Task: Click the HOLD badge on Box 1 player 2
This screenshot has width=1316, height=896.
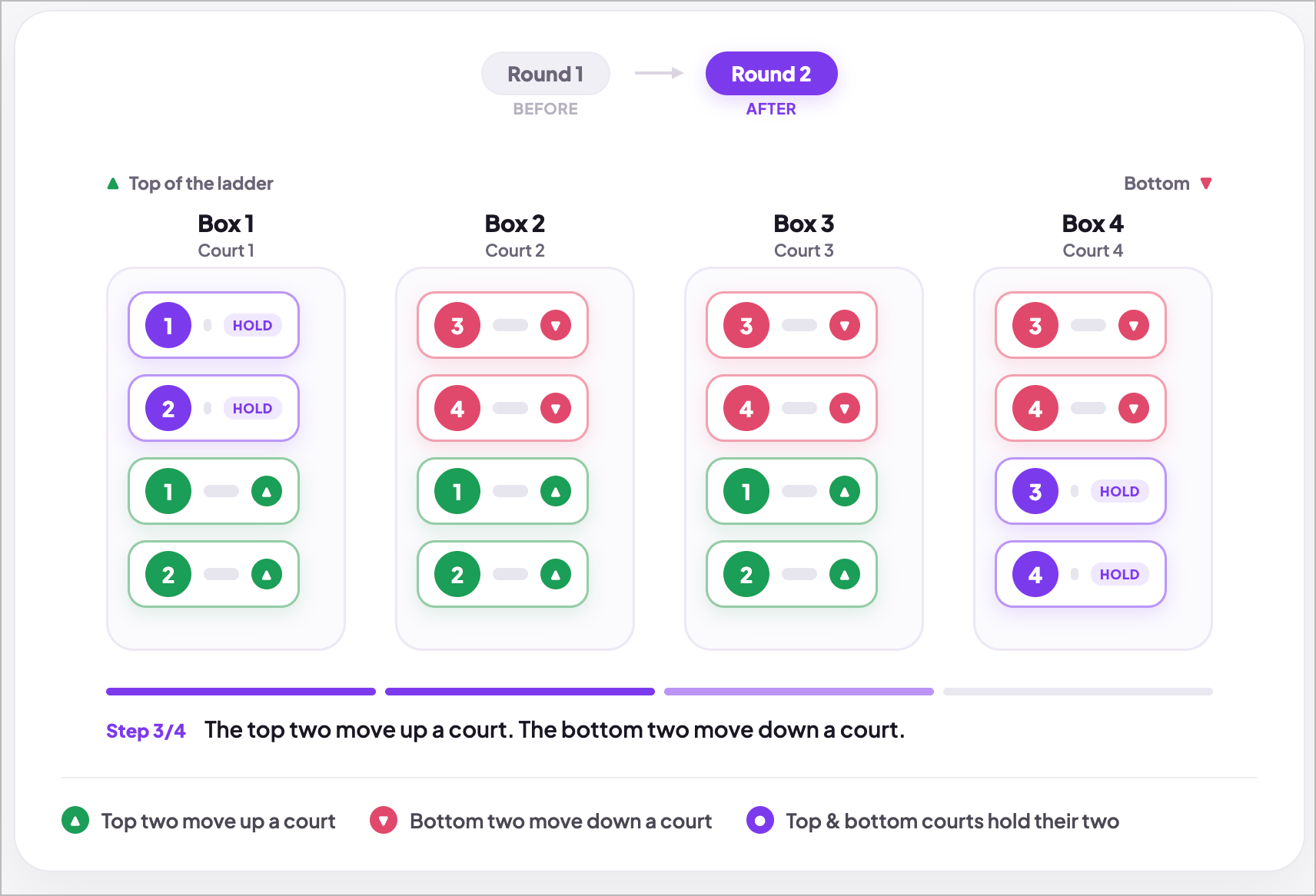Action: pos(252,408)
